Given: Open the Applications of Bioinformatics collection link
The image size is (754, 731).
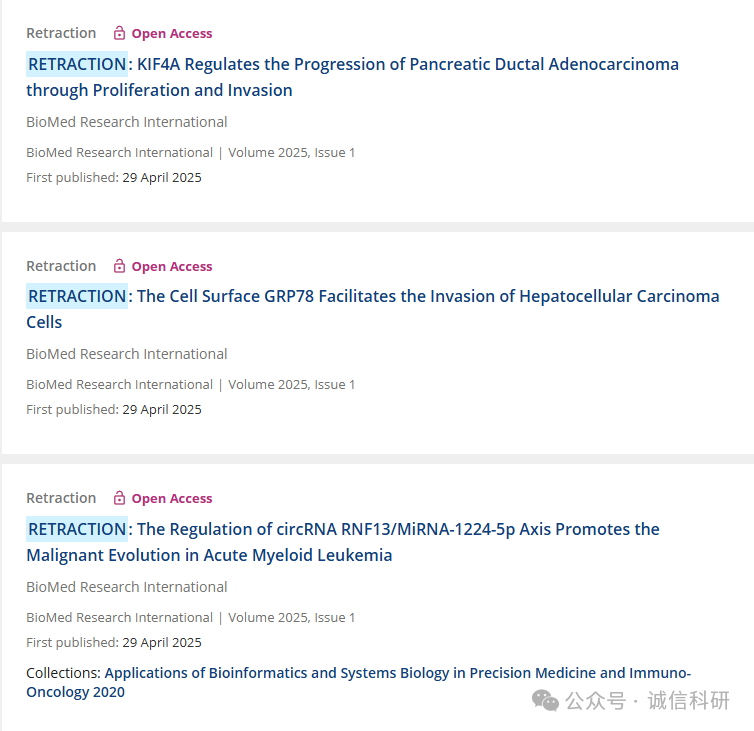Looking at the screenshot, I should 358,682.
